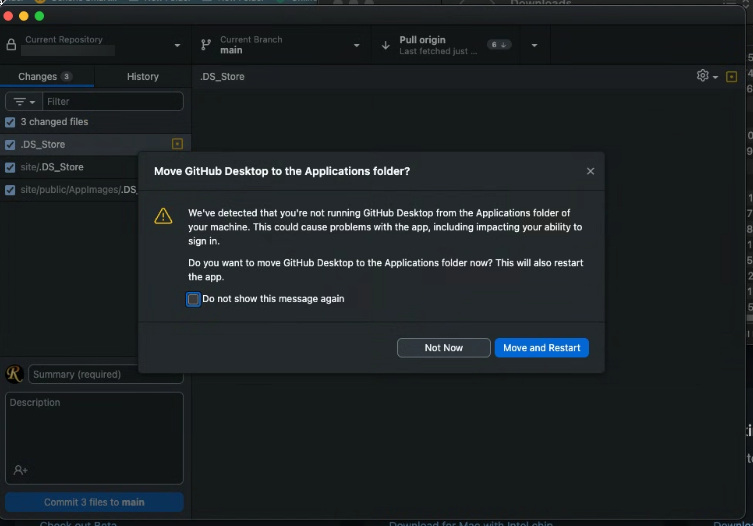This screenshot has height=526, width=753.
Task: Switch to the History tab
Action: pos(143,76)
